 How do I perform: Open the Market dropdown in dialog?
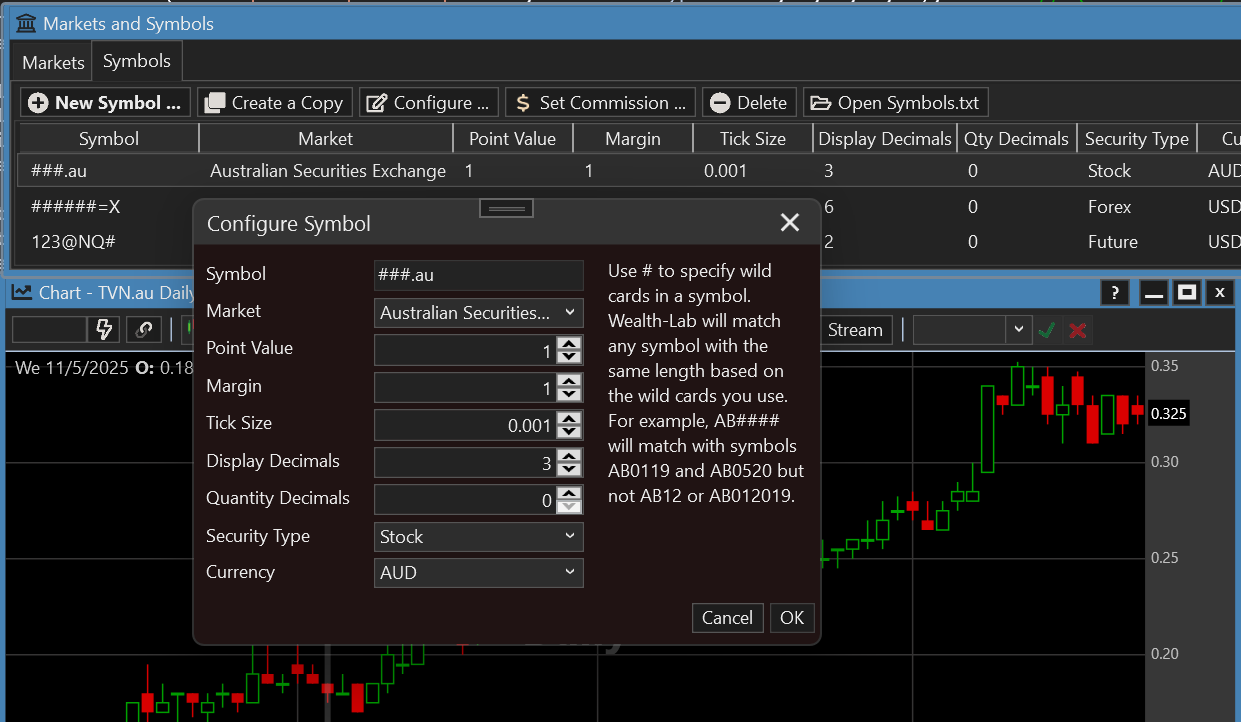[478, 312]
